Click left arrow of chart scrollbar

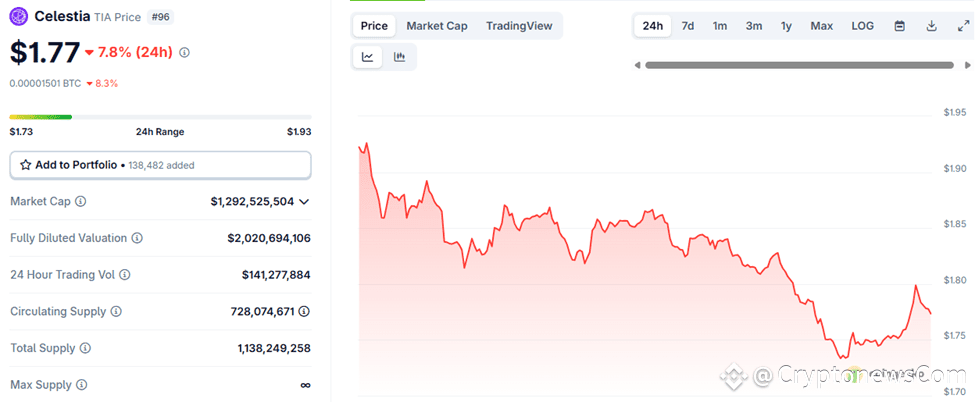(637, 65)
